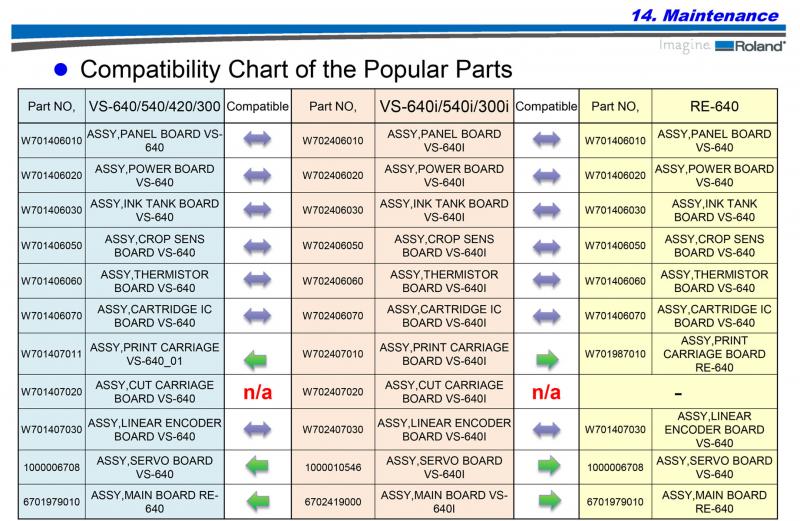Click double arrow between W701406020 and W702406020
This screenshot has width=800, height=521.
(x=257, y=176)
